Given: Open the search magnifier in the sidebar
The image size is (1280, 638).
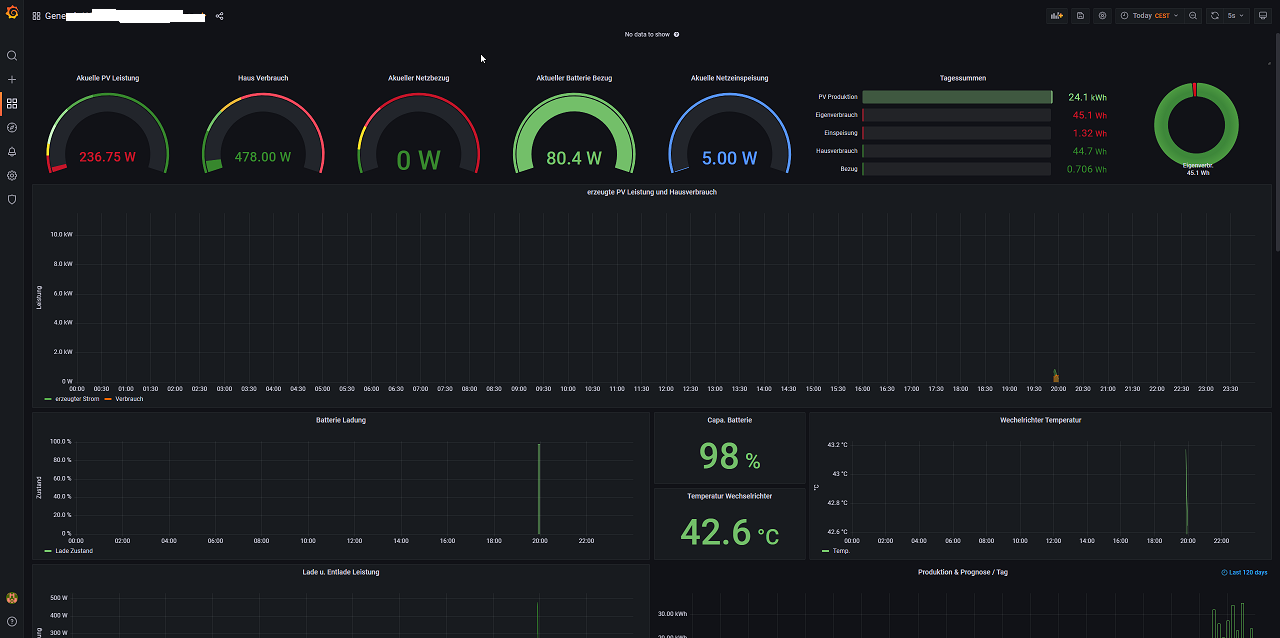Looking at the screenshot, I should tap(12, 56).
